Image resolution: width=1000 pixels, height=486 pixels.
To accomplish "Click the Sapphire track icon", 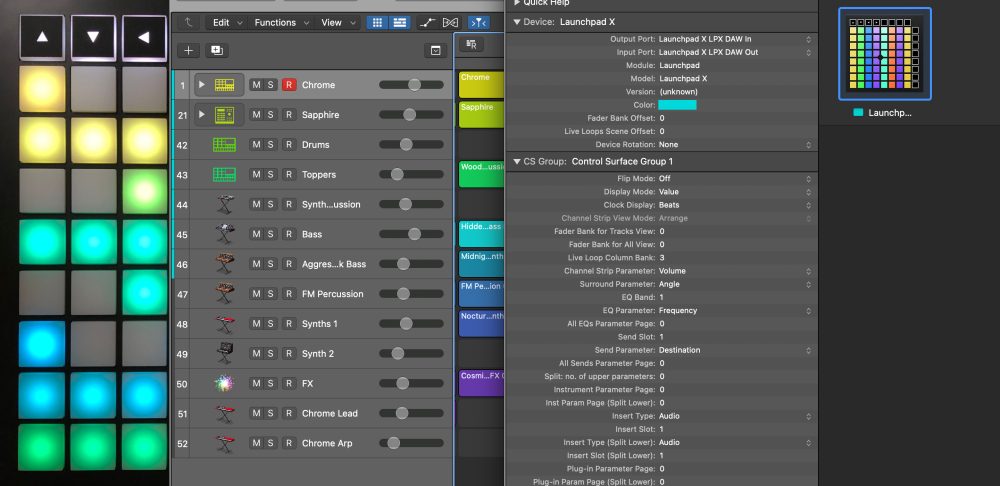I will point(224,115).
